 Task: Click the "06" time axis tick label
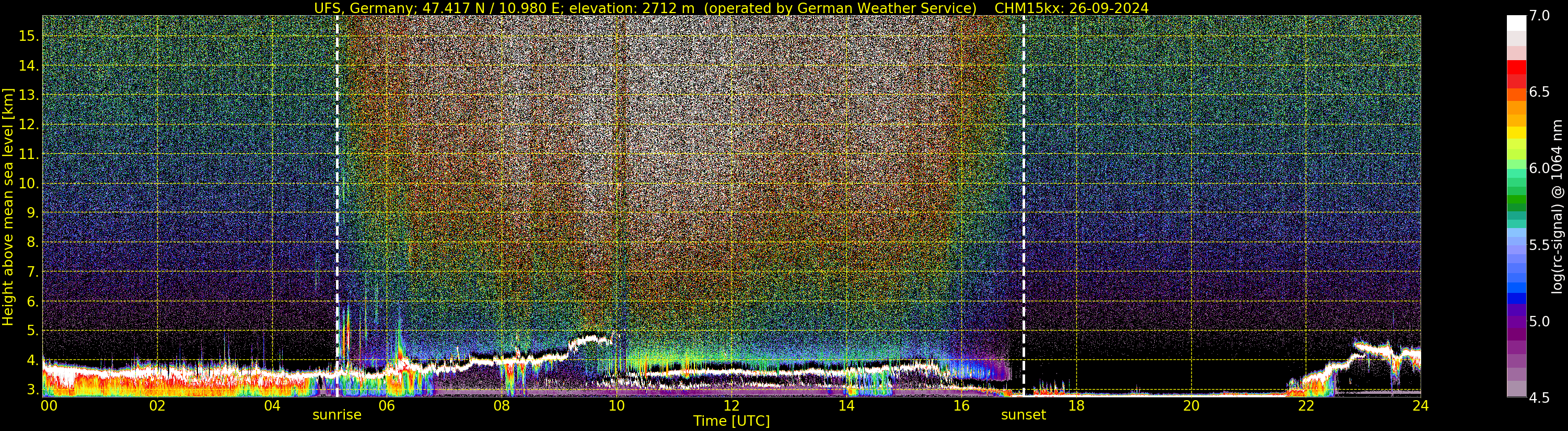click(387, 405)
